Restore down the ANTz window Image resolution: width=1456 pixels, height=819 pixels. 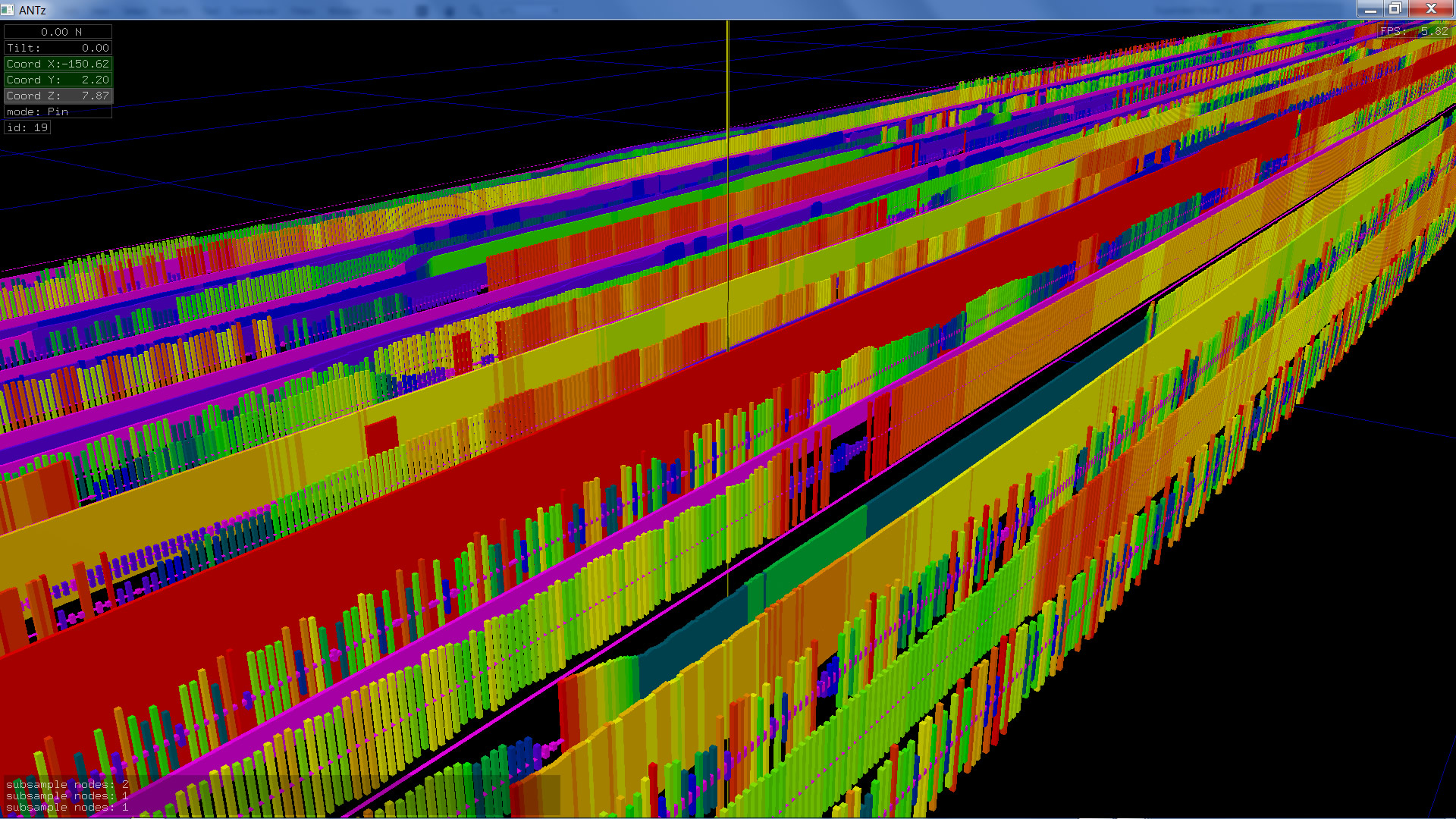(1395, 9)
